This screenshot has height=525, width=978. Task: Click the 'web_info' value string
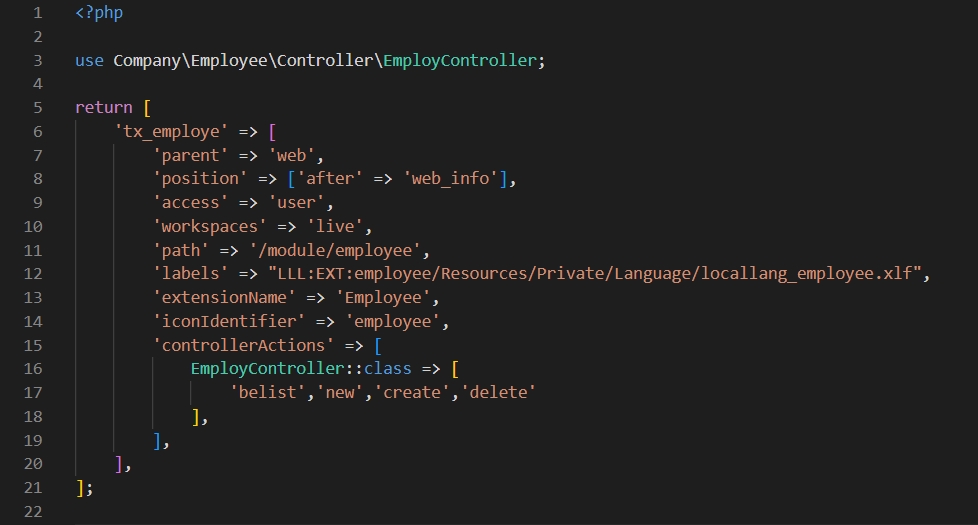coord(451,179)
